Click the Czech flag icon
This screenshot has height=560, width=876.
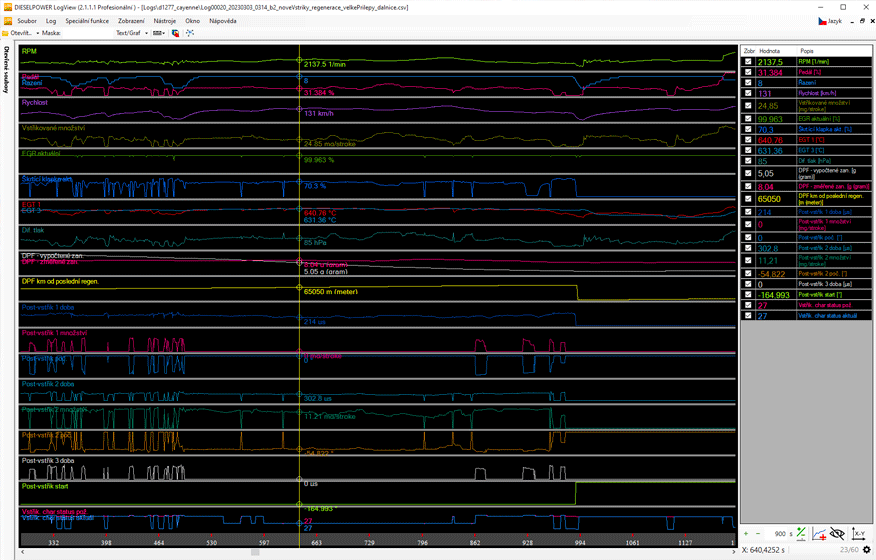[822, 21]
